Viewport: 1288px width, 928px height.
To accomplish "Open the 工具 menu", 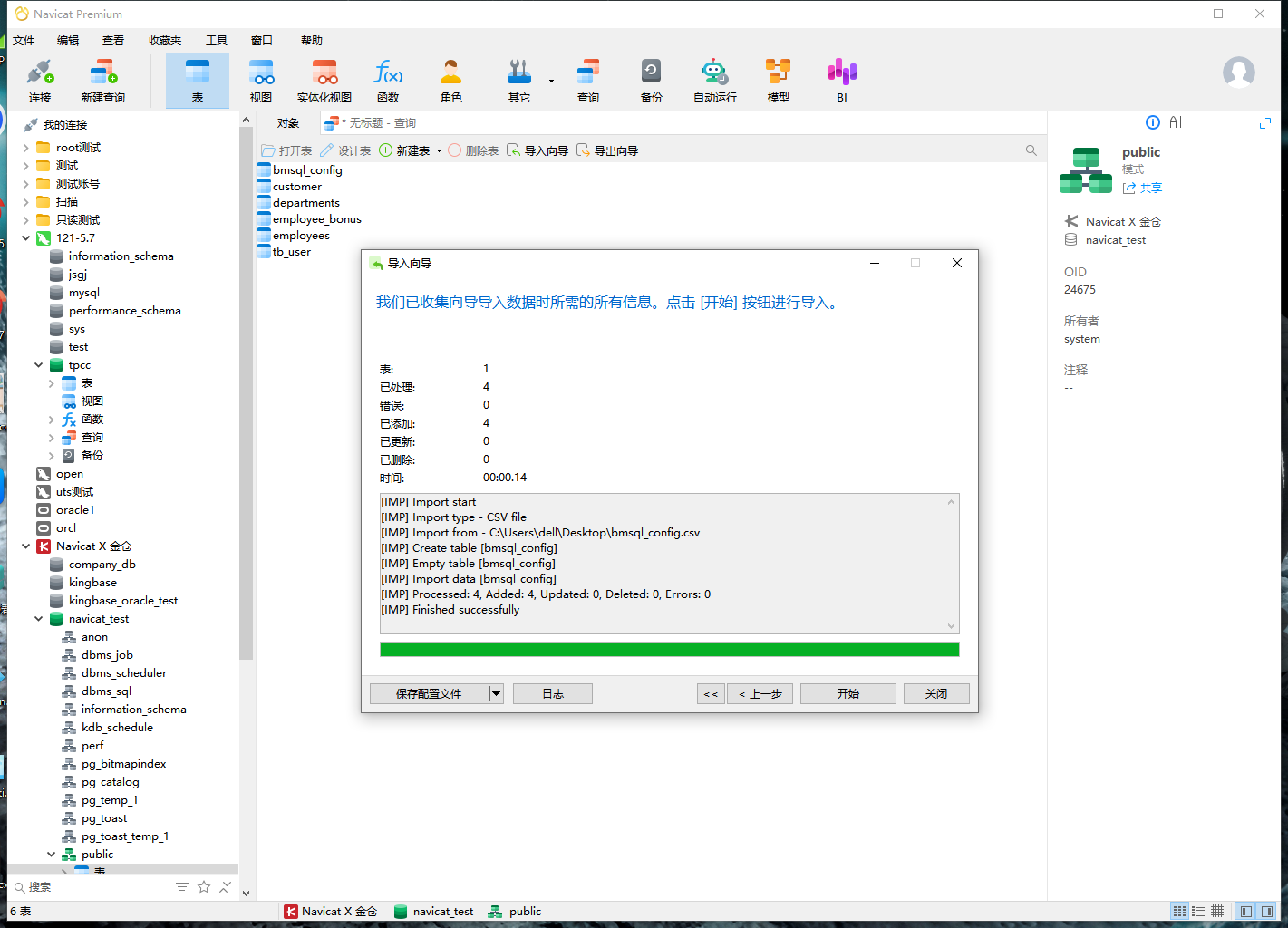I will coord(217,40).
